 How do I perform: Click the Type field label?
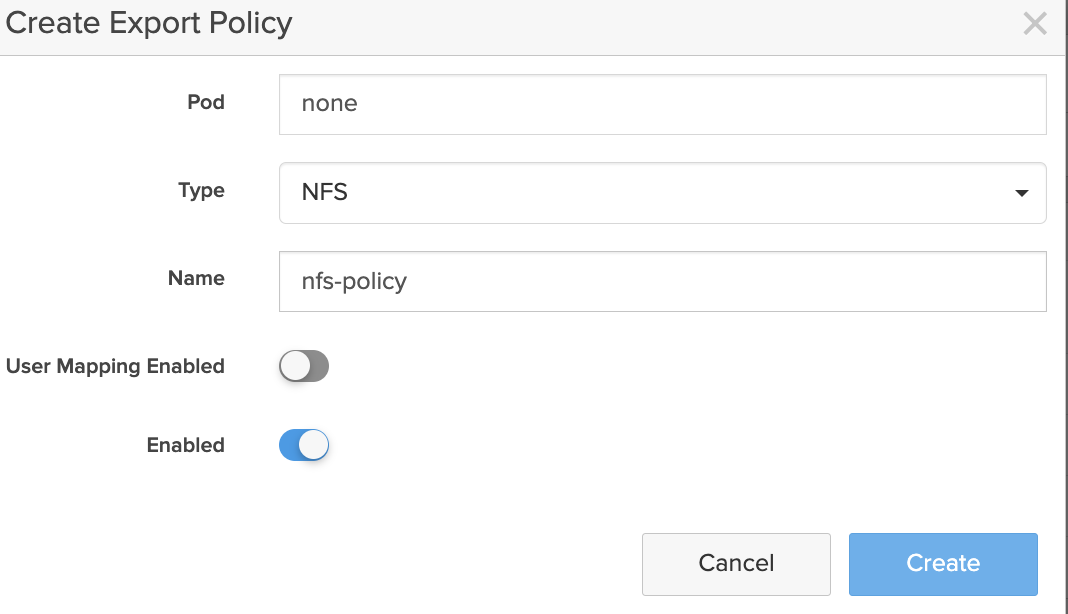[x=201, y=190]
